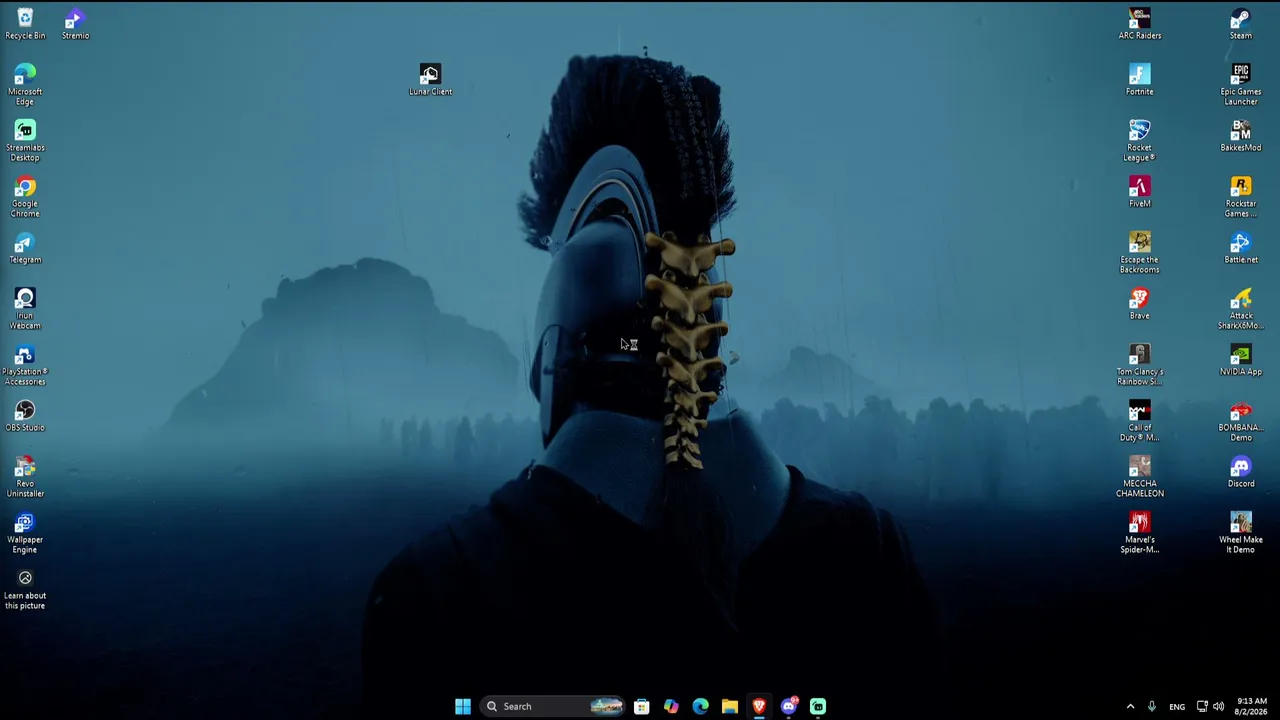Select the Wheel Make It Demo shortcut
Image resolution: width=1280 pixels, height=720 pixels.
pos(1241,533)
